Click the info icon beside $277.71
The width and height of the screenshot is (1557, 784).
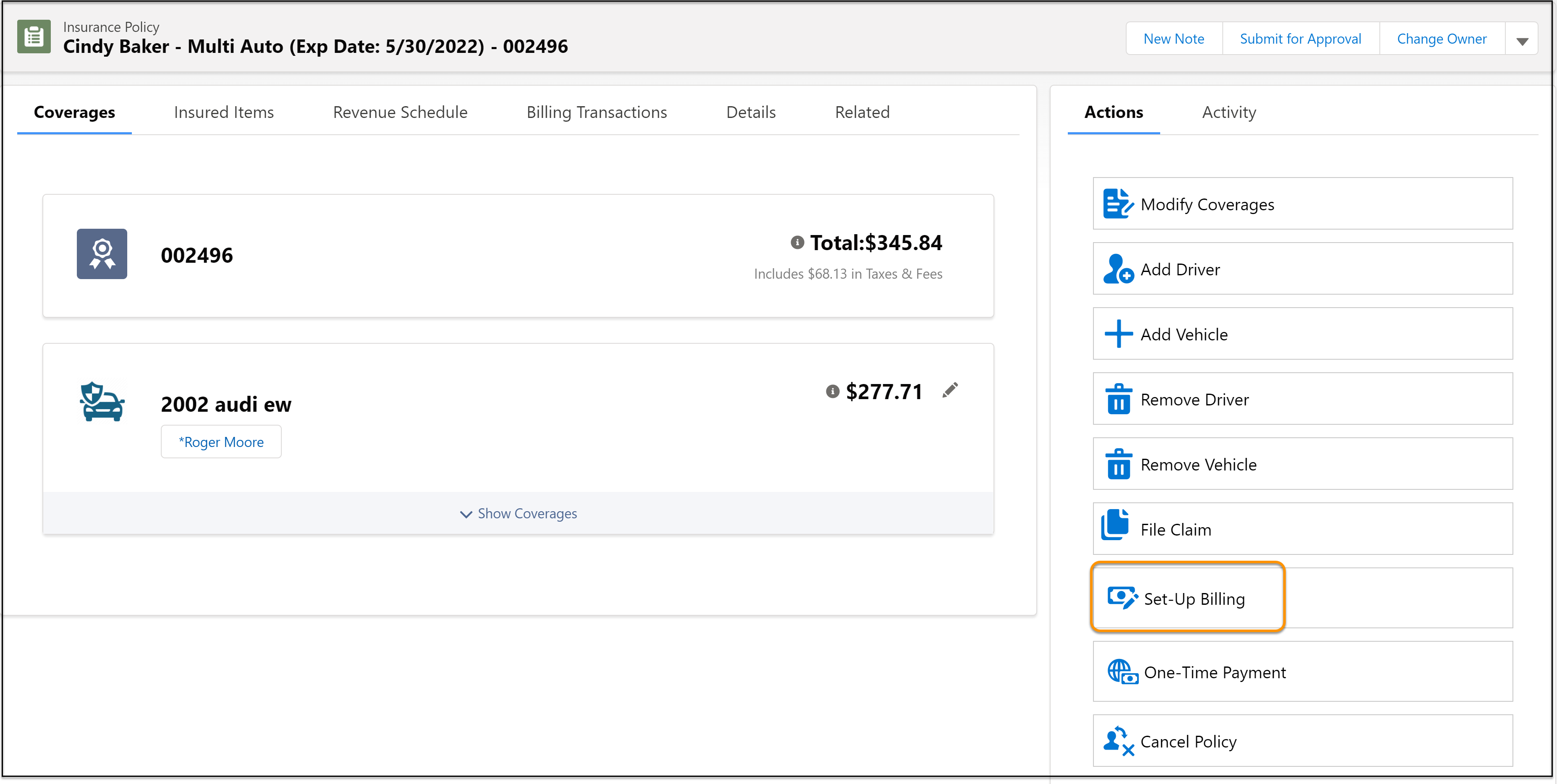point(832,392)
